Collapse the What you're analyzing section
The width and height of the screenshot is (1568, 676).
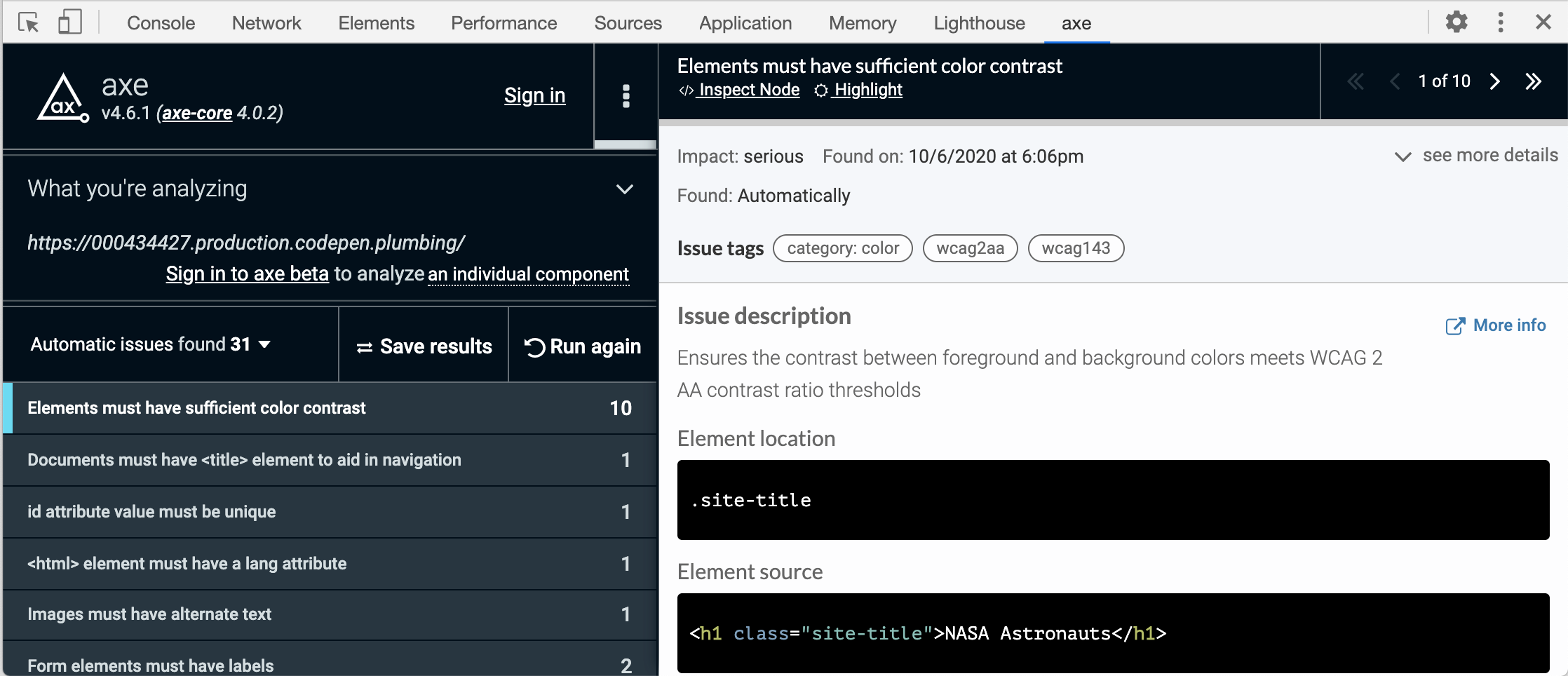624,189
